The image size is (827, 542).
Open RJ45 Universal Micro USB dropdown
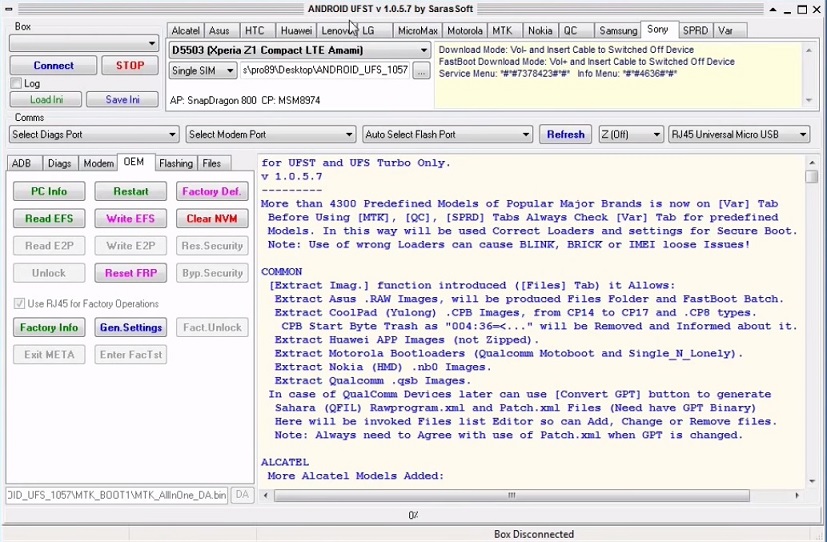739,134
